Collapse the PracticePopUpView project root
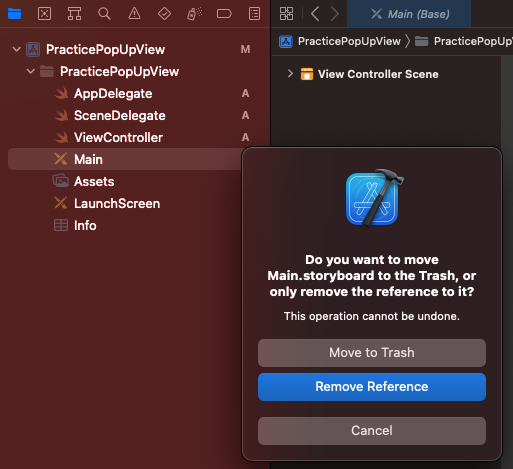This screenshot has height=469, width=513. [x=16, y=49]
